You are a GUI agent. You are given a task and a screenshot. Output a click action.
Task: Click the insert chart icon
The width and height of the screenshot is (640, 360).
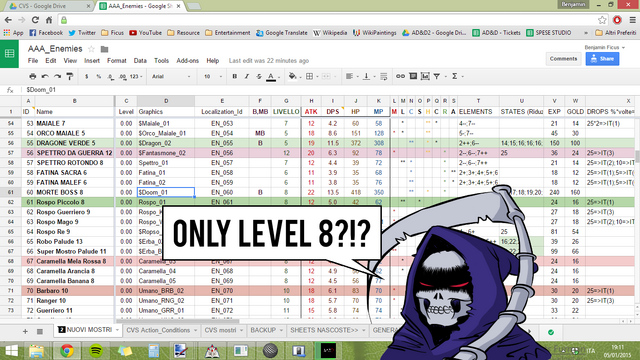(x=425, y=76)
